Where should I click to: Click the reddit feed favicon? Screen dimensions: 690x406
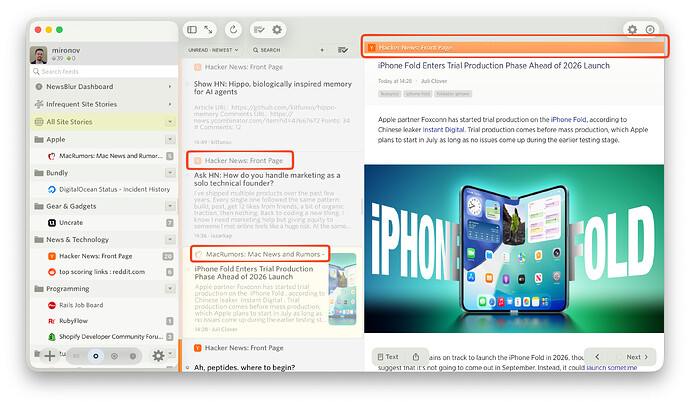coord(51,272)
